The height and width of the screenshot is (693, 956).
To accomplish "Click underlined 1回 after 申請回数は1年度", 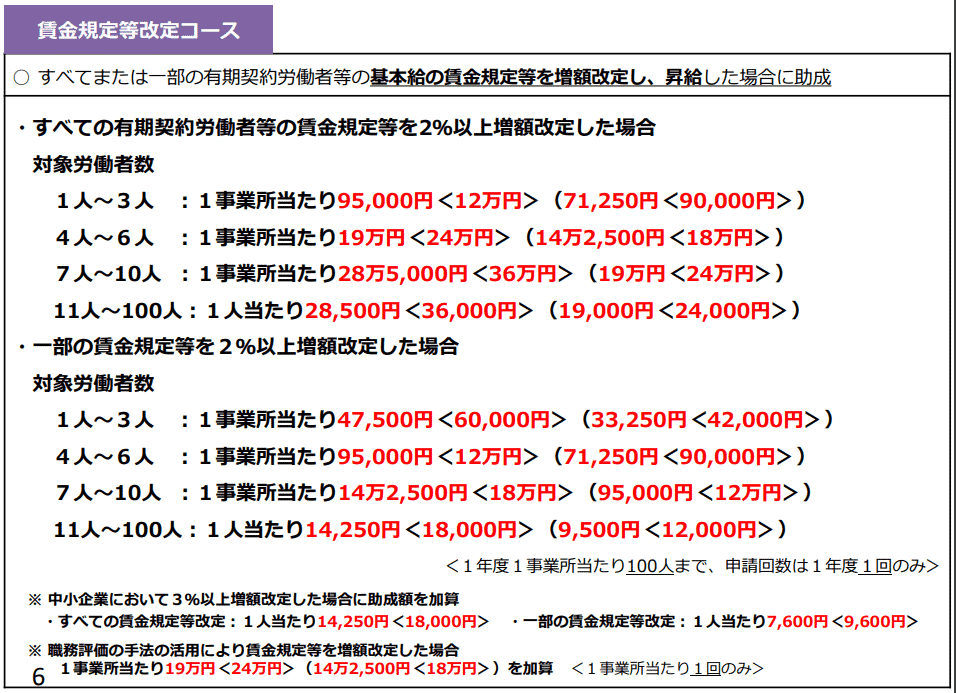I will click(x=876, y=567).
